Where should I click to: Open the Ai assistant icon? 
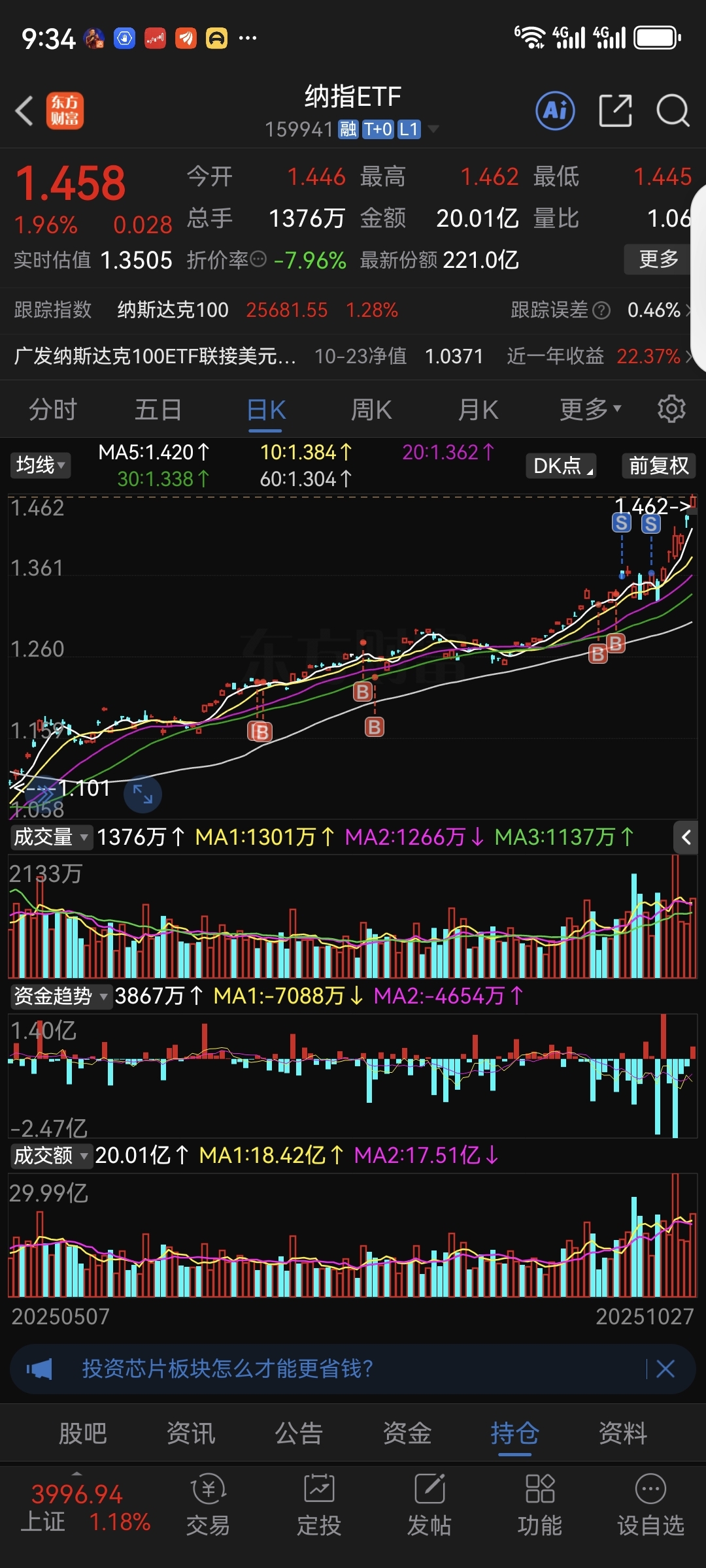(556, 110)
